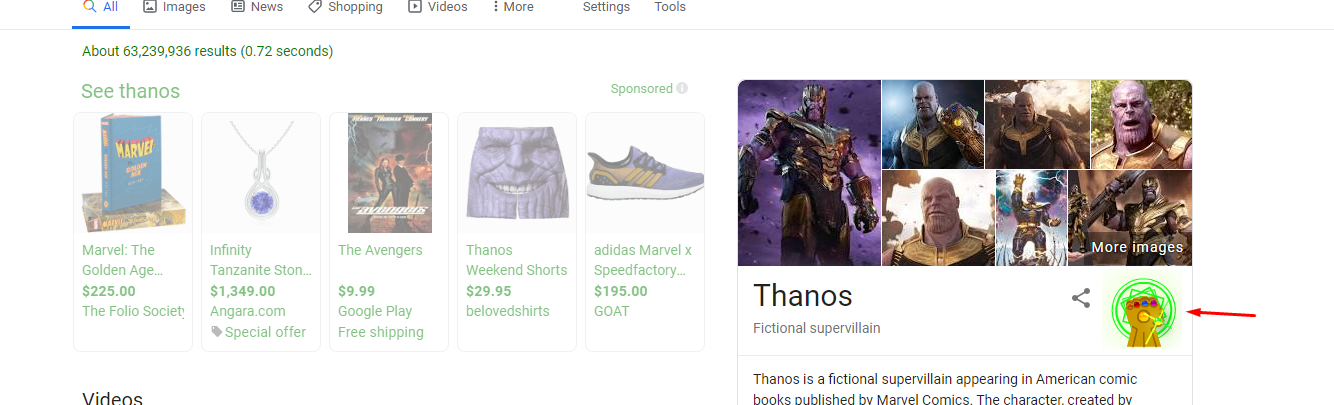Go to the Videos search tab
This screenshot has width=1334, height=405.
tap(438, 7)
